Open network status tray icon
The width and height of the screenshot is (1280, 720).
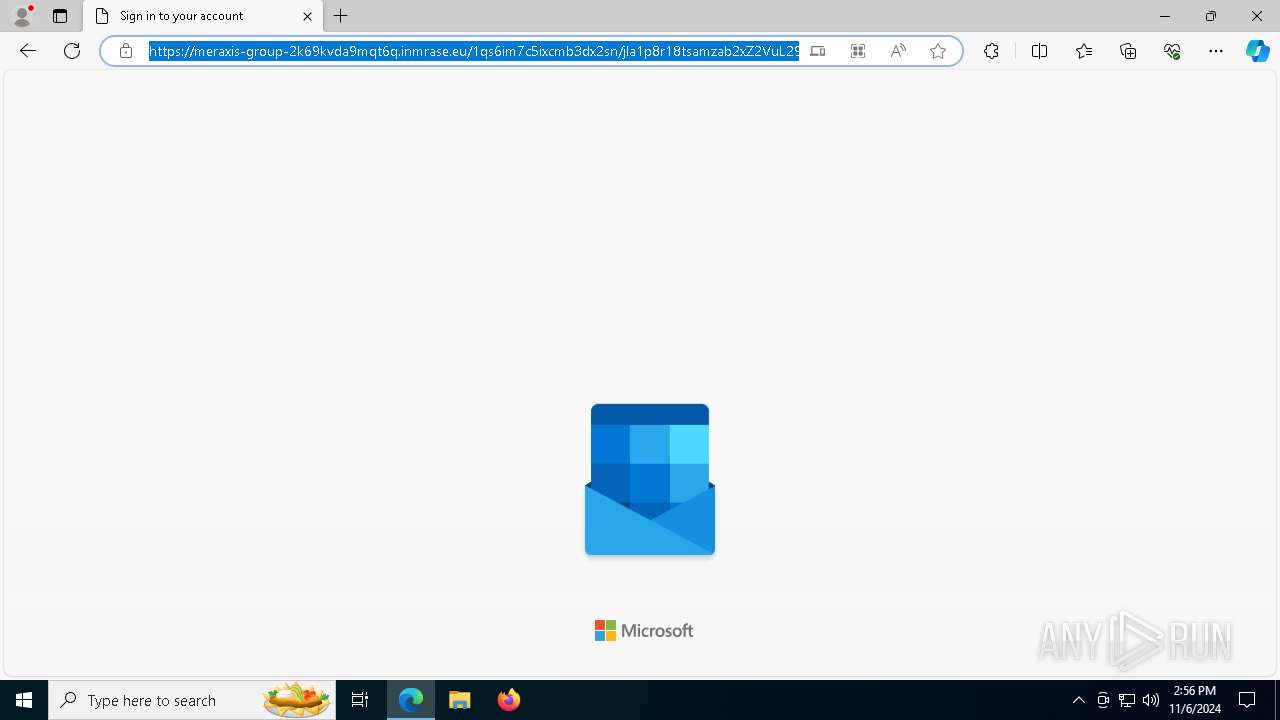[1127, 700]
